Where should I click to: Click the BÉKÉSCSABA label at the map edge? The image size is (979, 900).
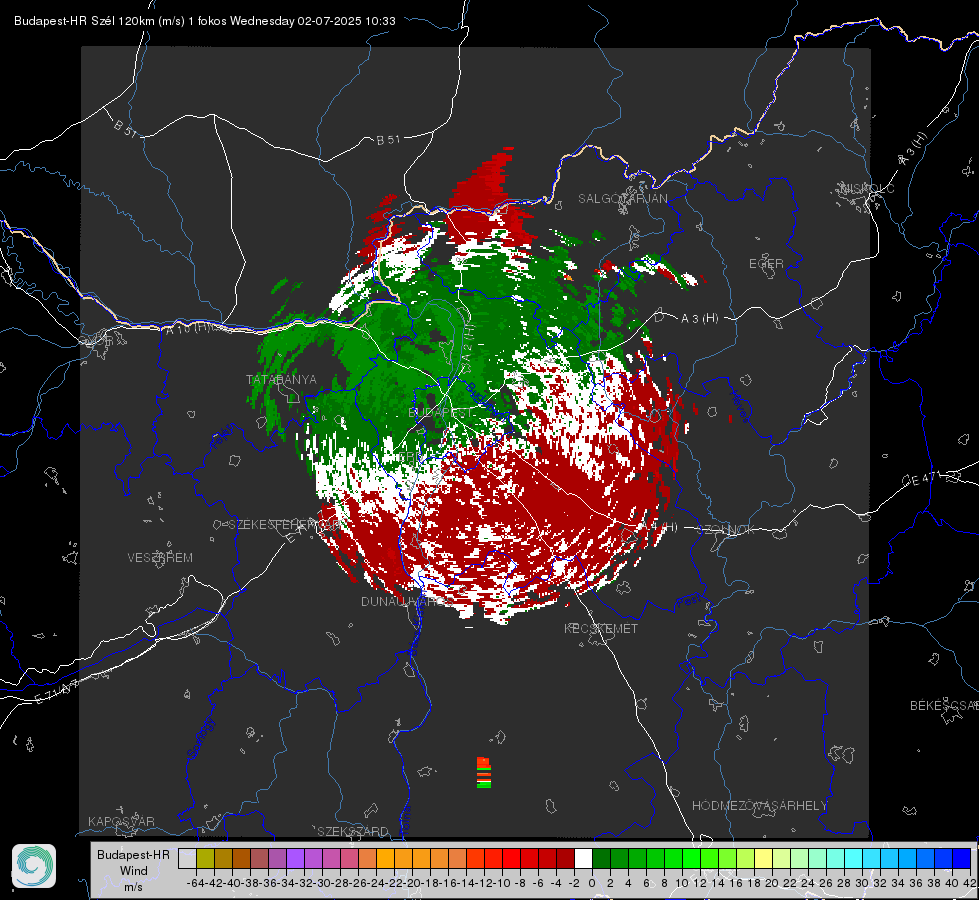tap(944, 705)
